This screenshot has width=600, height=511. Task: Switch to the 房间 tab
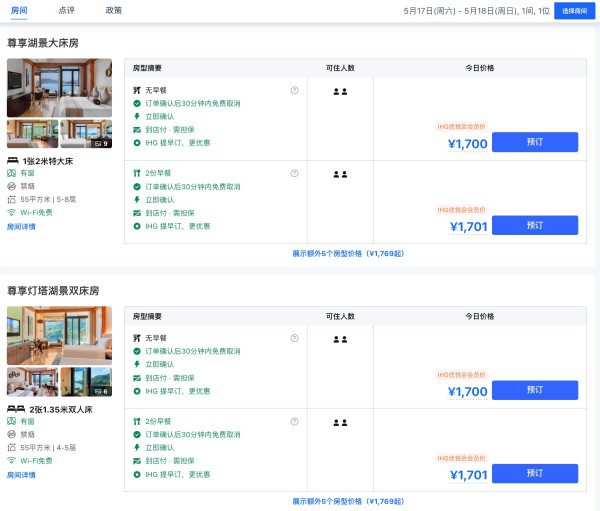19,10
